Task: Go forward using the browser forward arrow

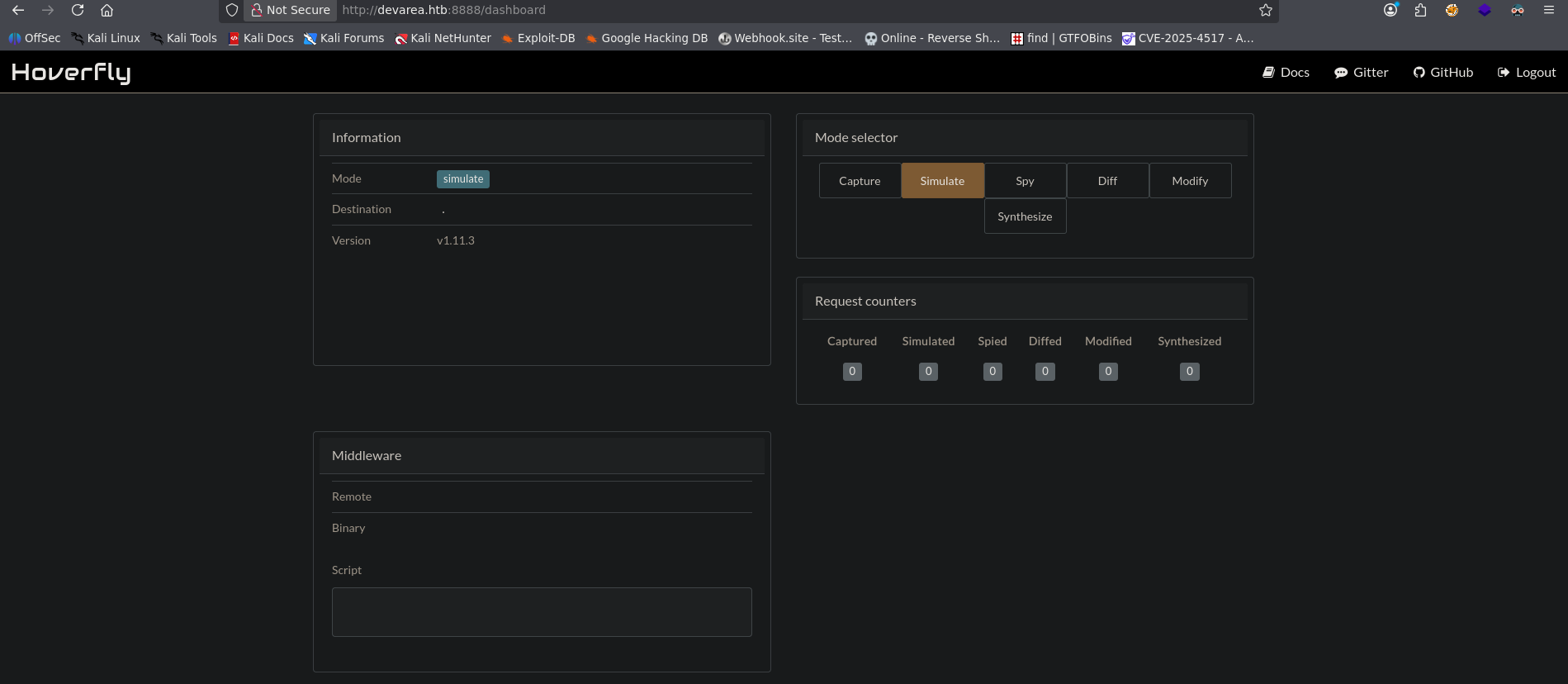Action: tap(48, 10)
